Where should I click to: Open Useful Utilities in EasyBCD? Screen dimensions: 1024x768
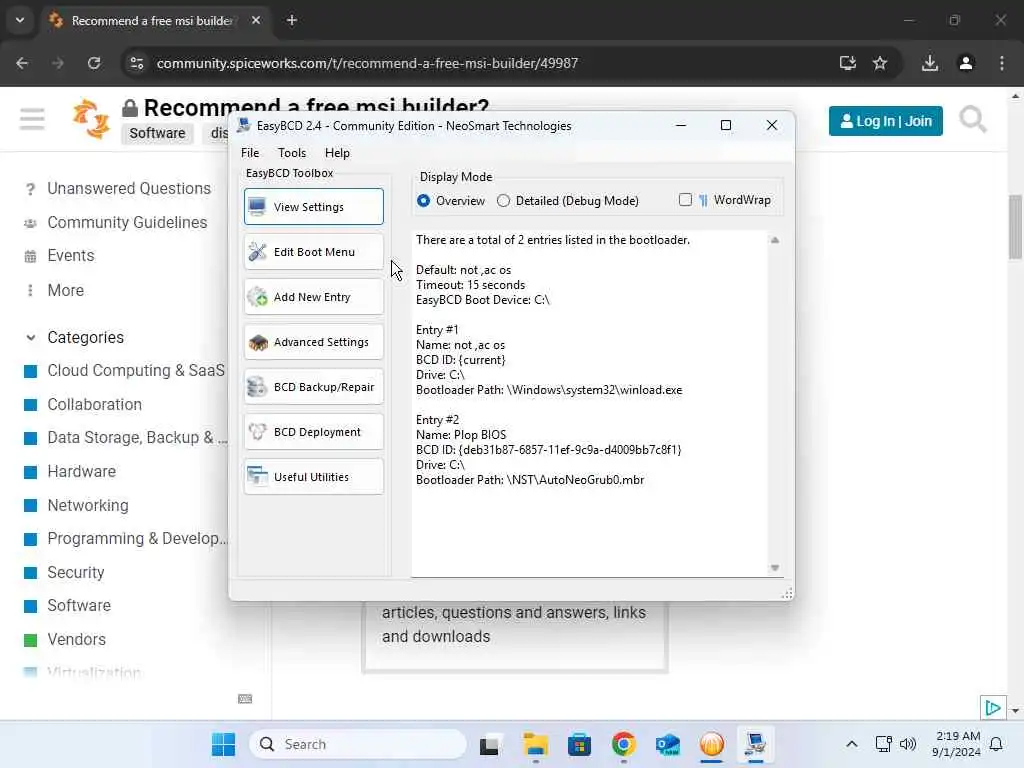point(313,477)
